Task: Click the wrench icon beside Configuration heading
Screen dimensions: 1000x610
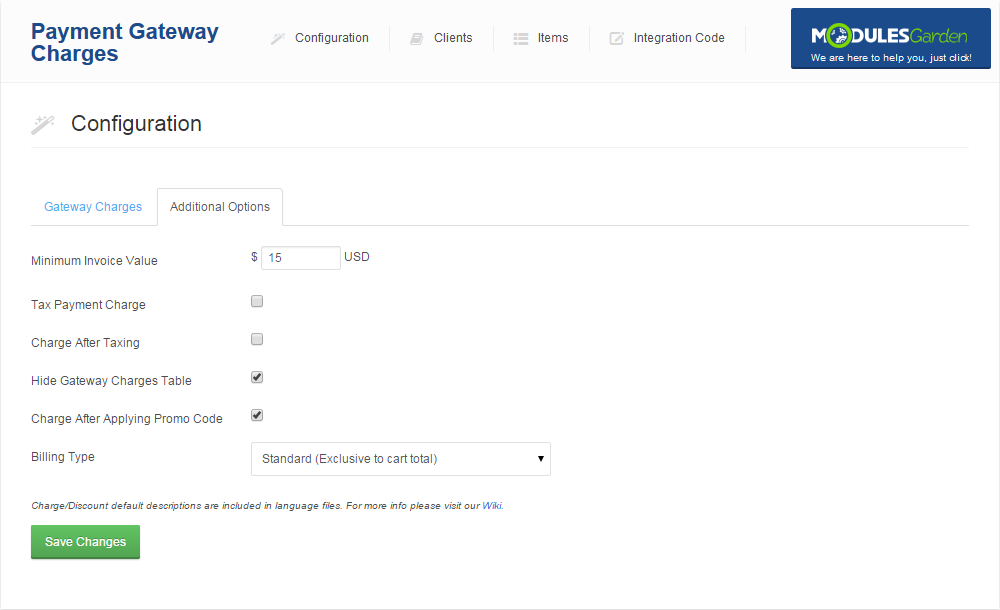Action: click(x=42, y=123)
